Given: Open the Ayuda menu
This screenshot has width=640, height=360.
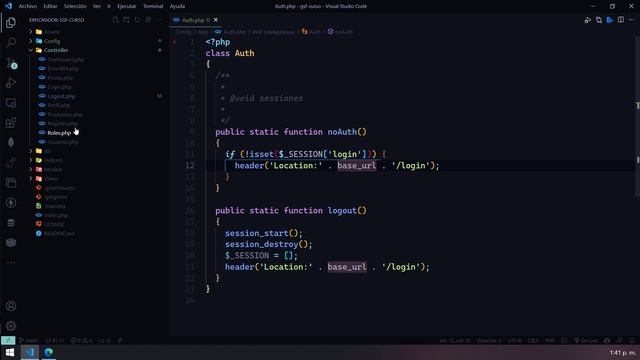Looking at the screenshot, I should pos(177,6).
